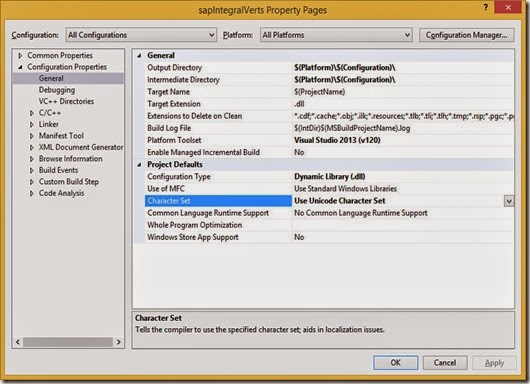This screenshot has width=530, height=384.
Task: Select the Linker tree item
Action: [49, 124]
